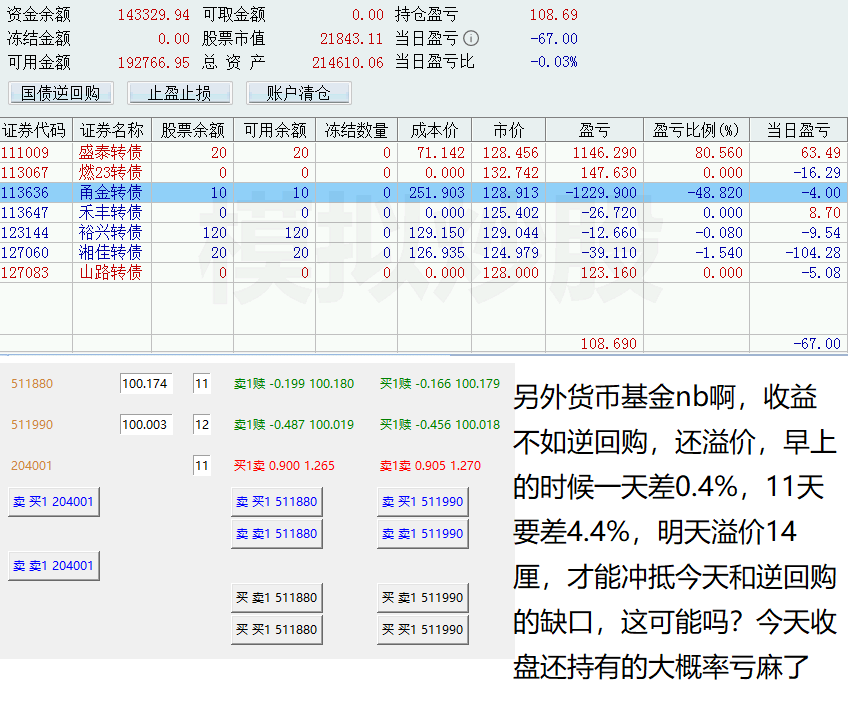Click the 止盈止损 button
Viewport: 848px width, 711px height.
click(x=180, y=93)
